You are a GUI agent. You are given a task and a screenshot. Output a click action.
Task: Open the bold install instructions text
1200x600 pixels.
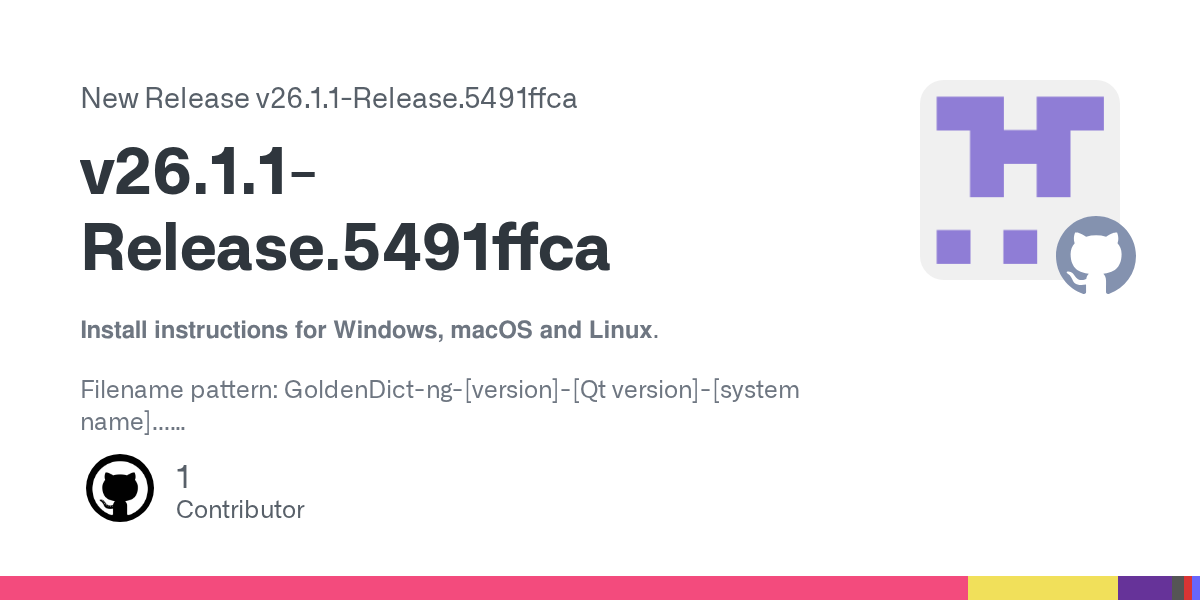368,330
